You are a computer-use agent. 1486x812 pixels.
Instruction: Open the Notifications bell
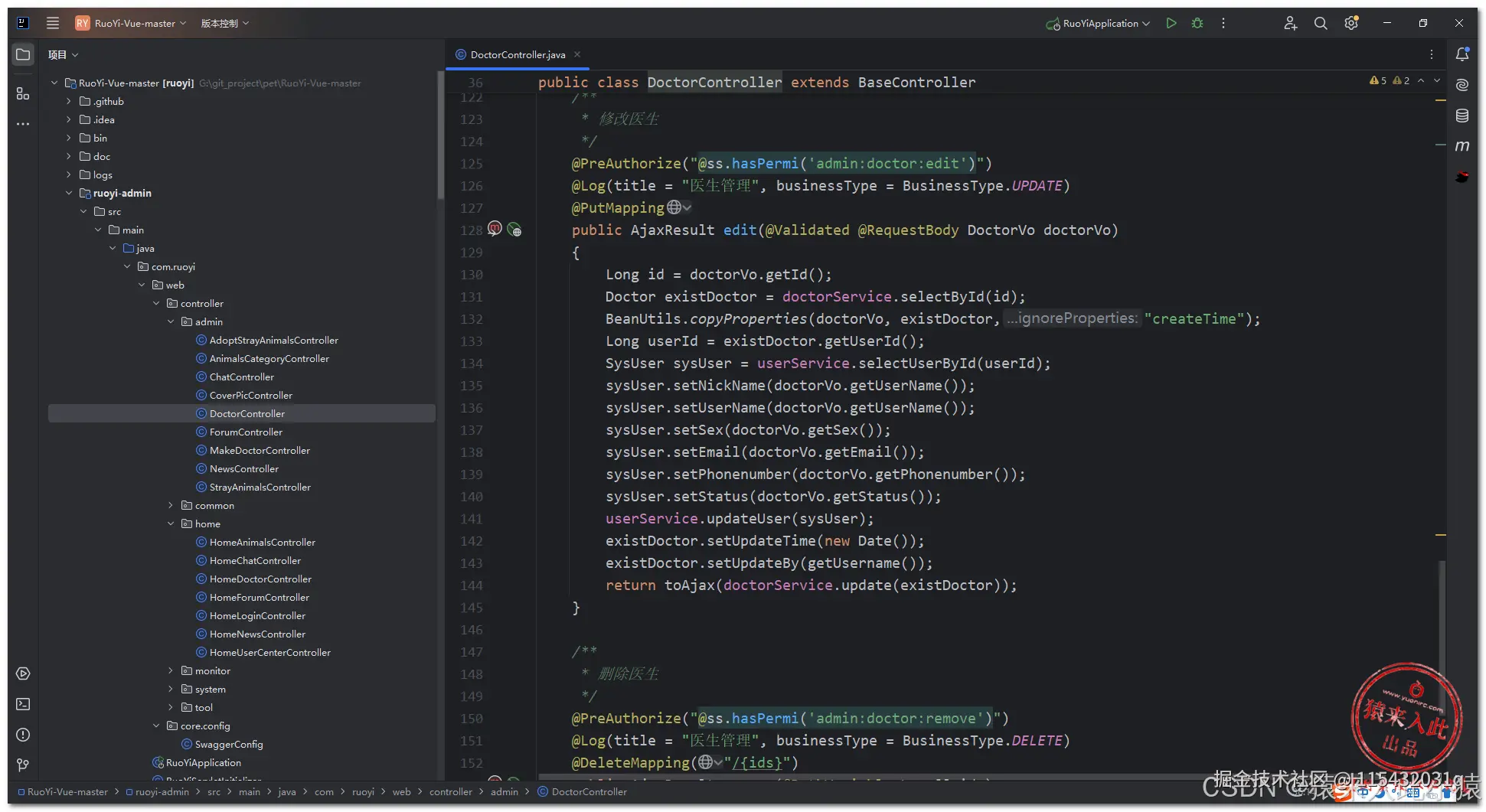point(1462,54)
